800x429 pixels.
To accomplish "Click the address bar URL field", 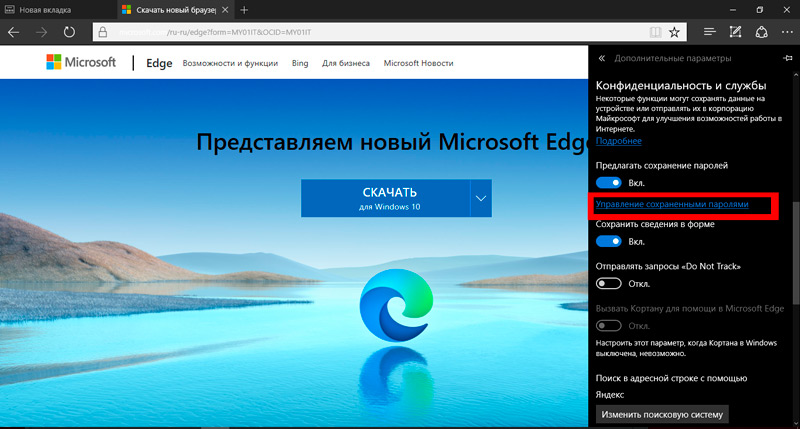I will pyautogui.click(x=380, y=31).
